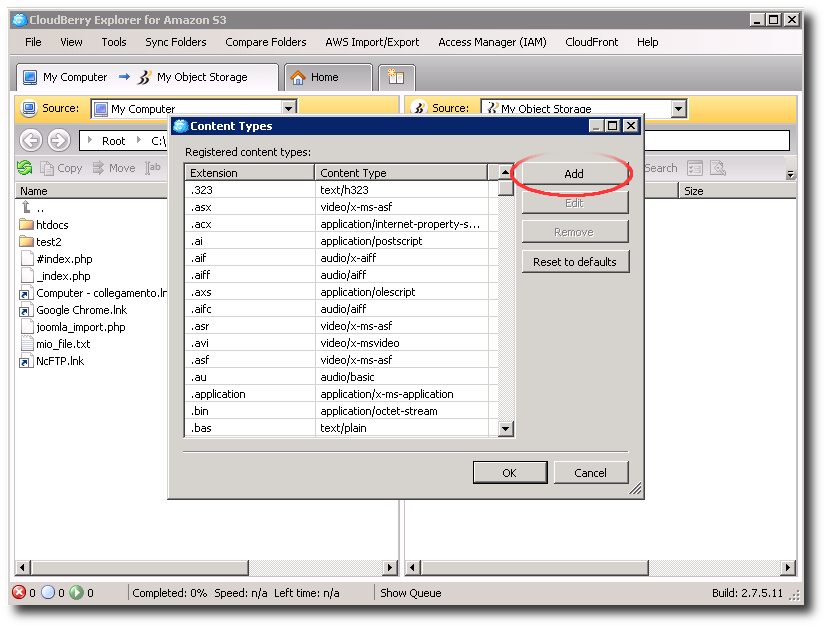Go back with the left-arrow navigation button
Viewport: 827px width, 628px height.
[31, 140]
